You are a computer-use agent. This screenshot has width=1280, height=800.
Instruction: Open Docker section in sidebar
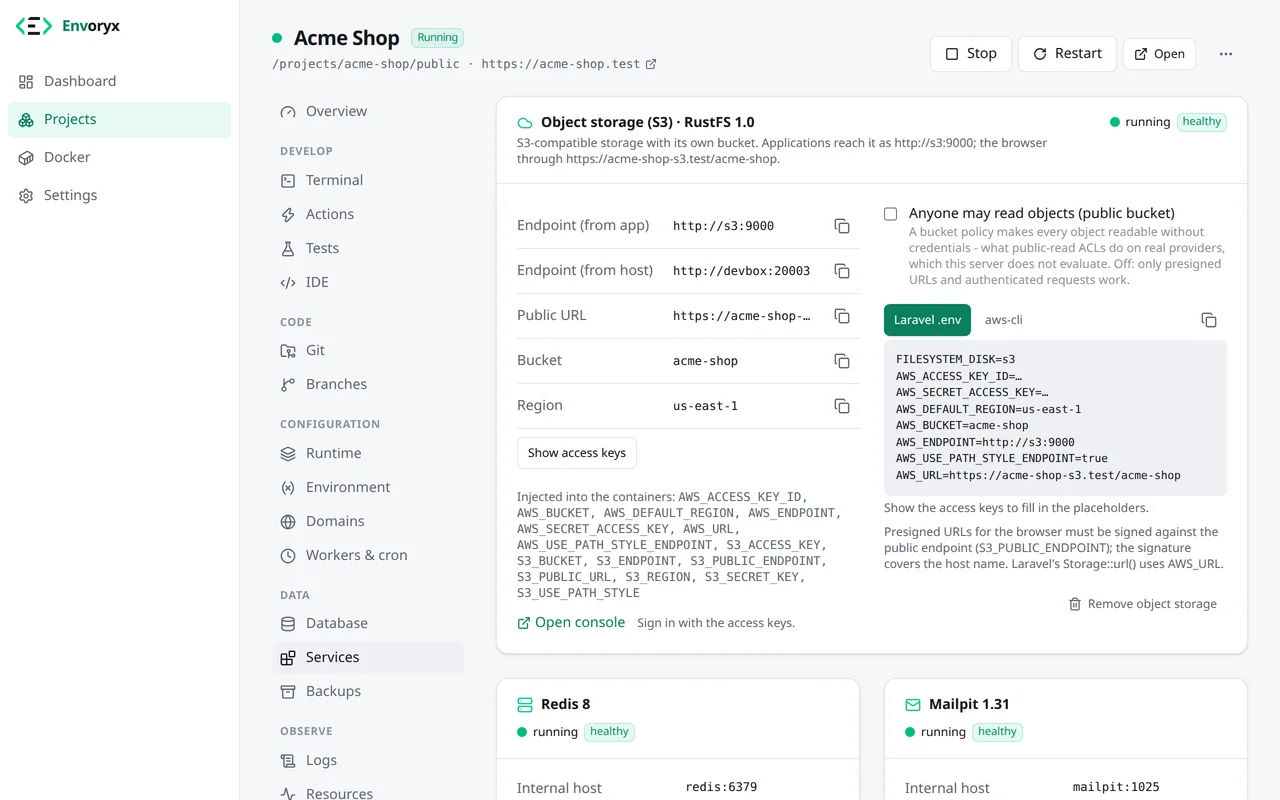(119, 157)
